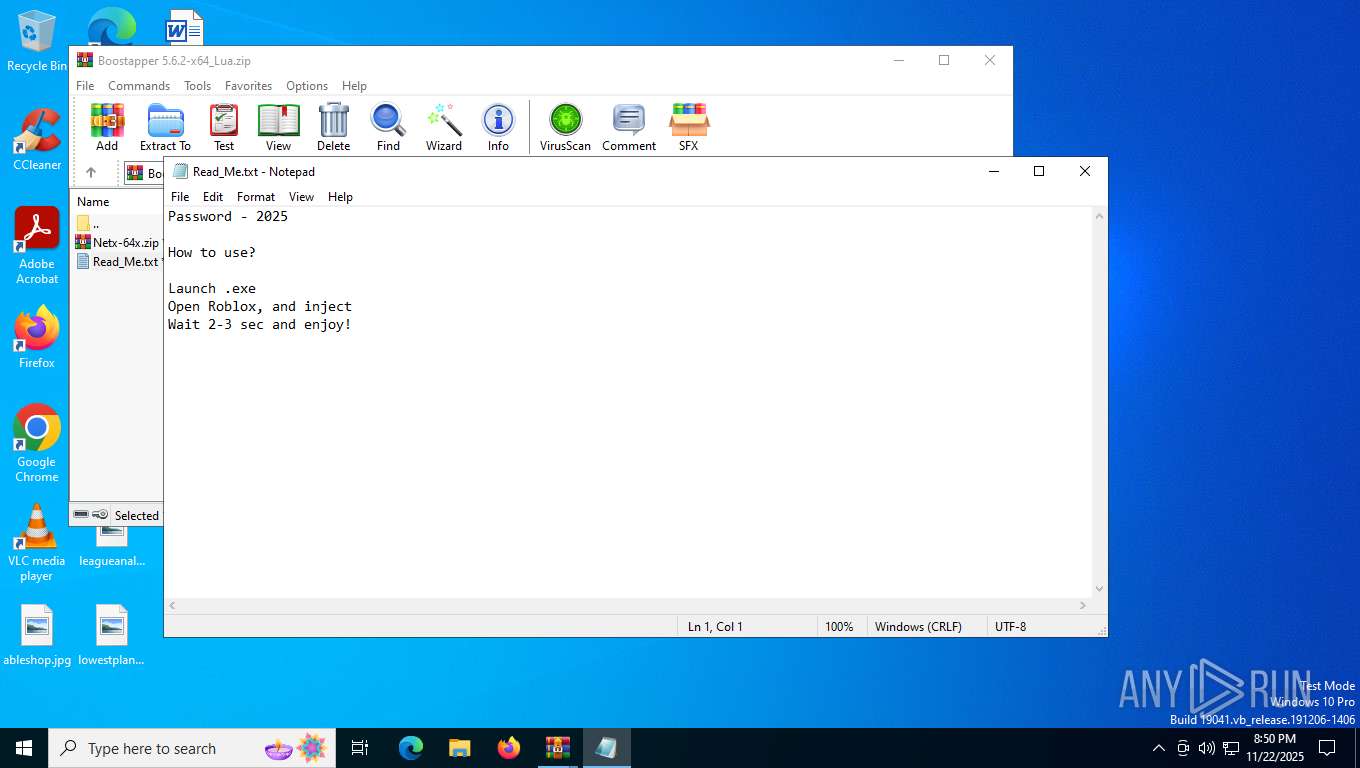Switch to WinRAR taskbar button

click(558, 748)
